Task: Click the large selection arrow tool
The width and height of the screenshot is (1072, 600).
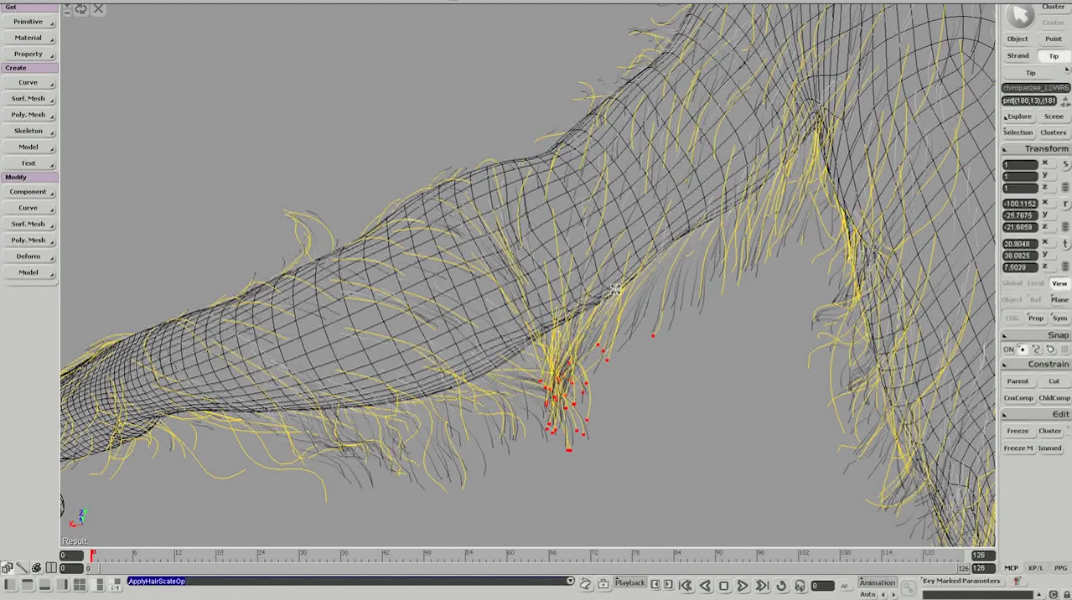Action: [1020, 15]
